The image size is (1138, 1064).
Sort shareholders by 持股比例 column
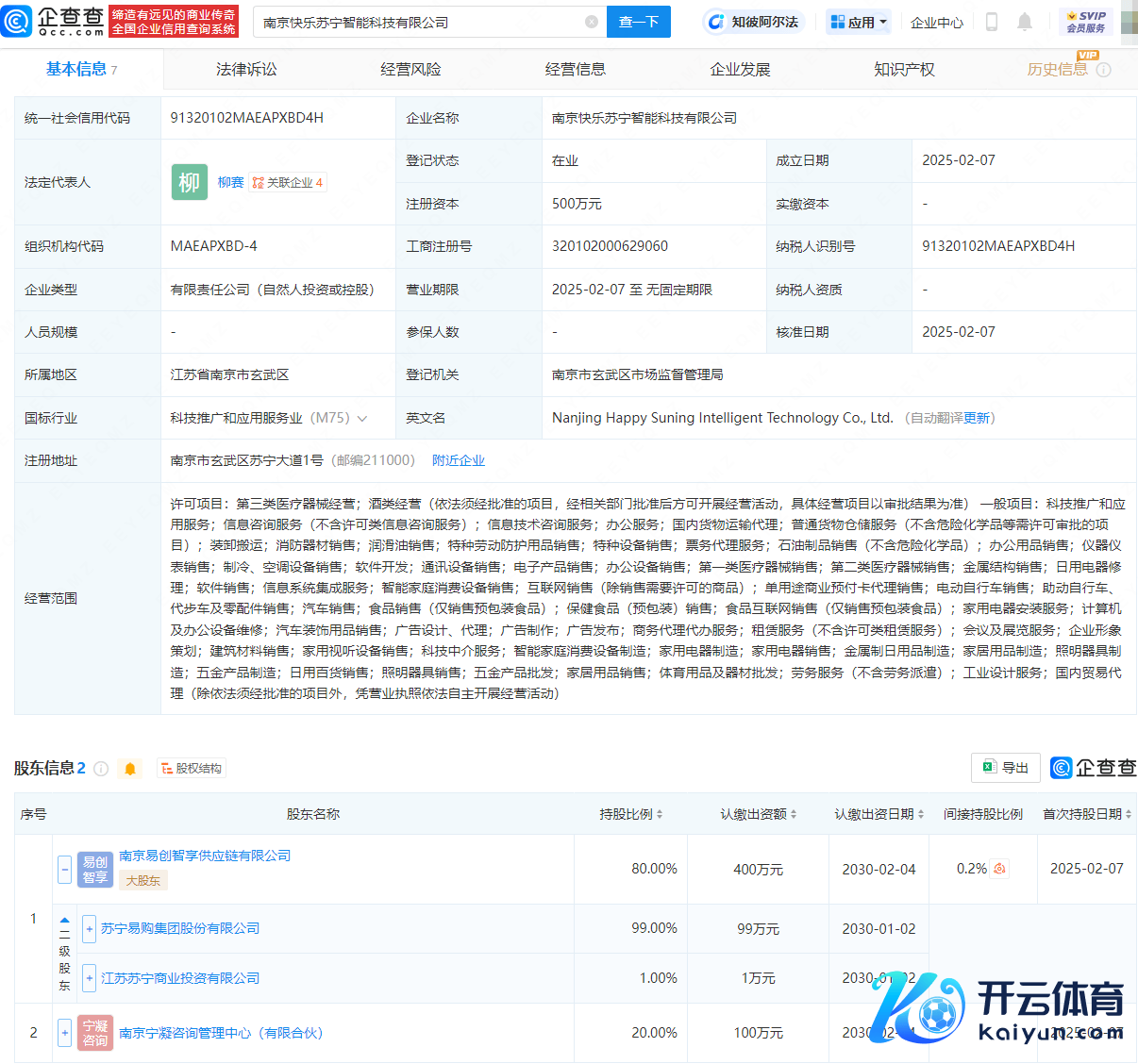click(630, 814)
